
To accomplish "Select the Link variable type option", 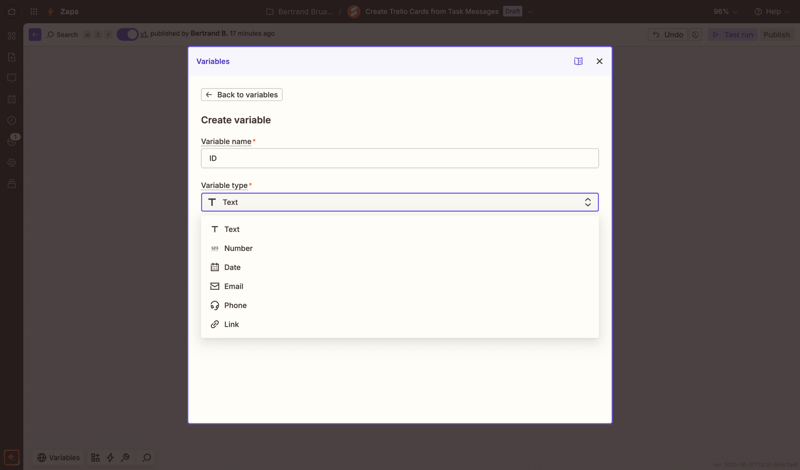I will pos(399,324).
